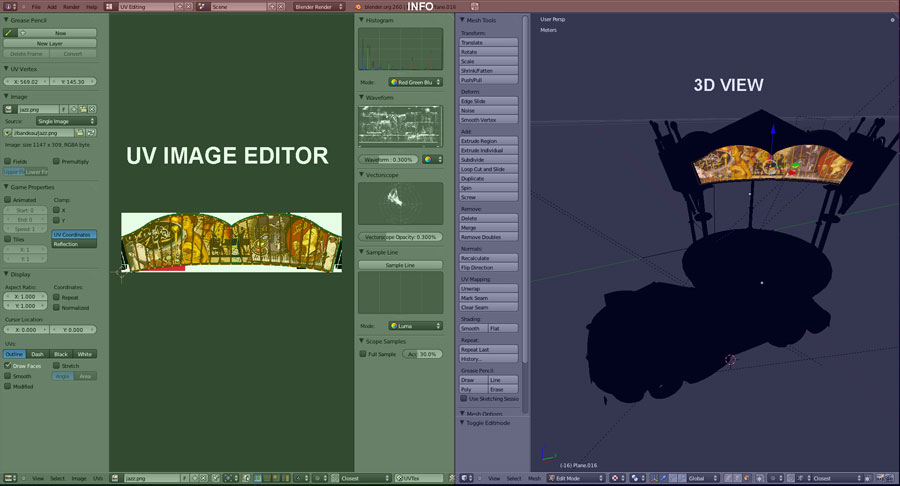The height and width of the screenshot is (486, 900).
Task: Select the translate manipulator arrow icon
Action: (663, 478)
